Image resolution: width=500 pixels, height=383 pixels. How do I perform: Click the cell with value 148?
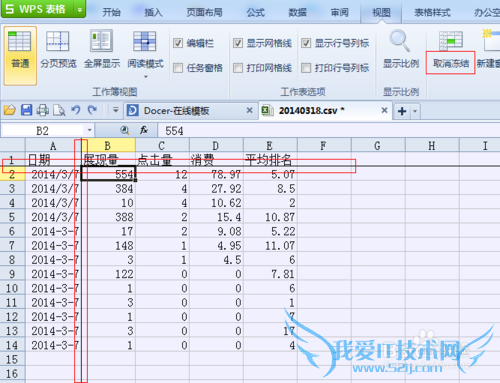pos(108,246)
